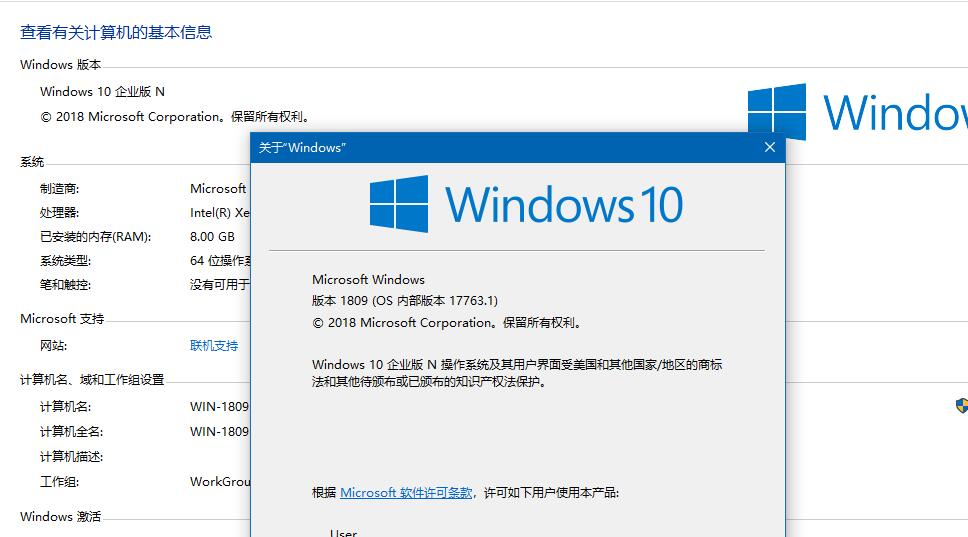Screen dimensions: 968x537
Task: Select the Windows 激活 section header
Action: 60,517
